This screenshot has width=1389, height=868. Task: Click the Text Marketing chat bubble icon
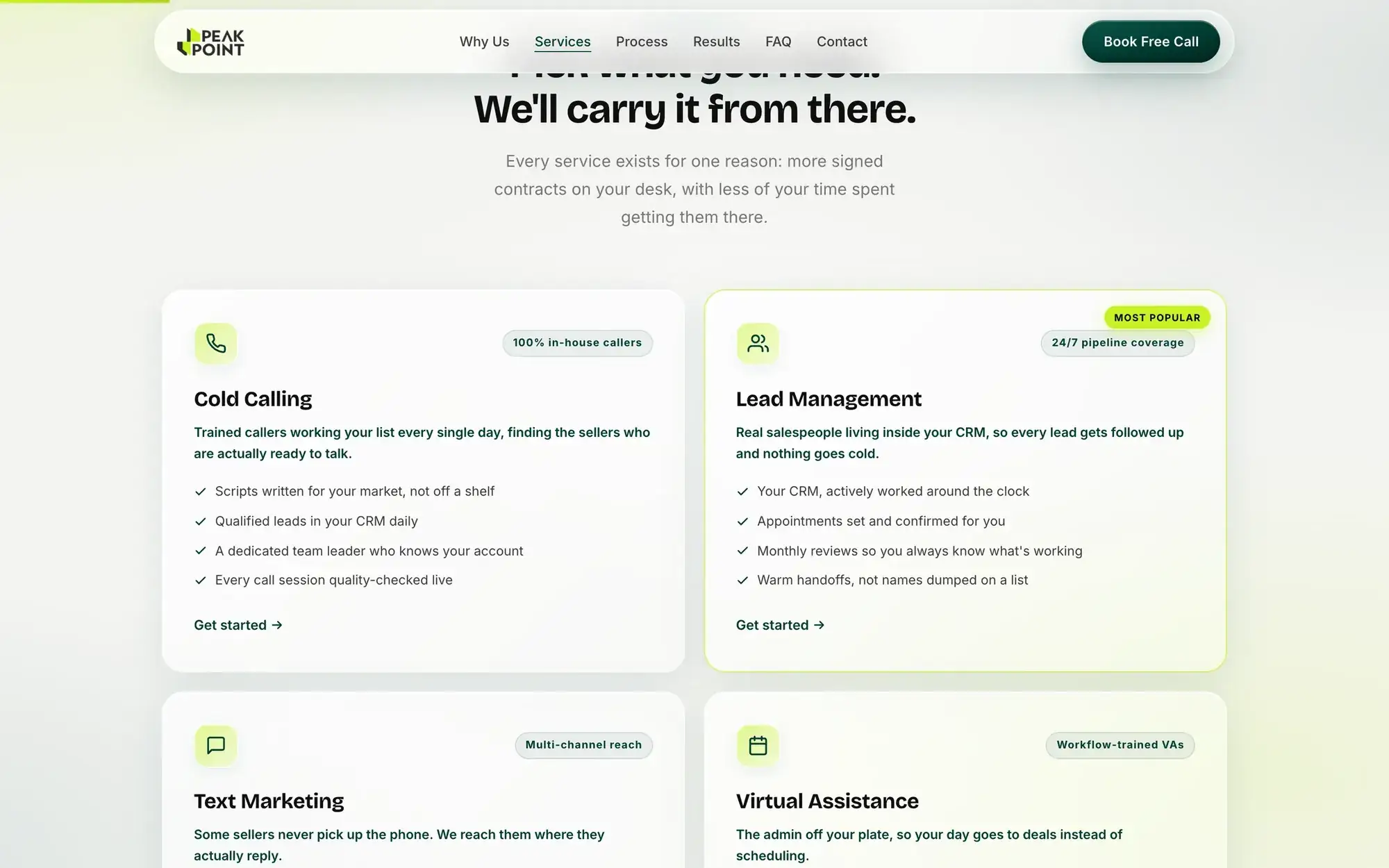216,746
